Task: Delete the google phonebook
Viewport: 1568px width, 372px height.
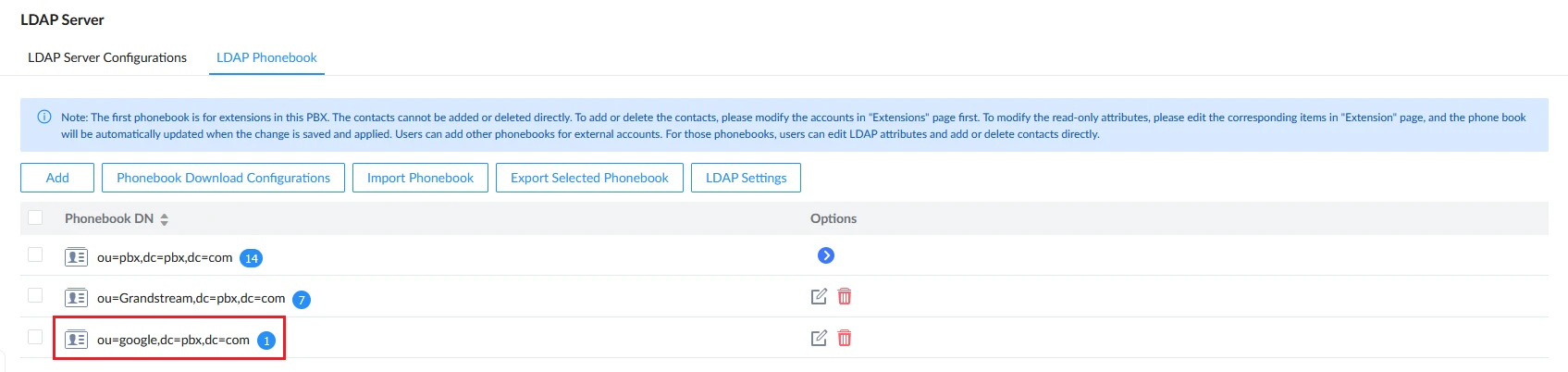Action: point(845,338)
